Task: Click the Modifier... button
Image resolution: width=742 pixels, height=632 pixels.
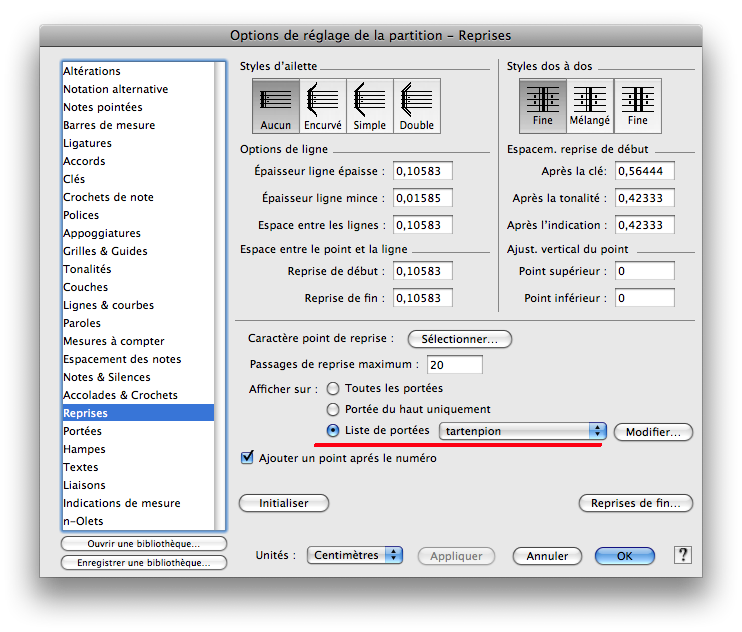Action: click(x=653, y=432)
